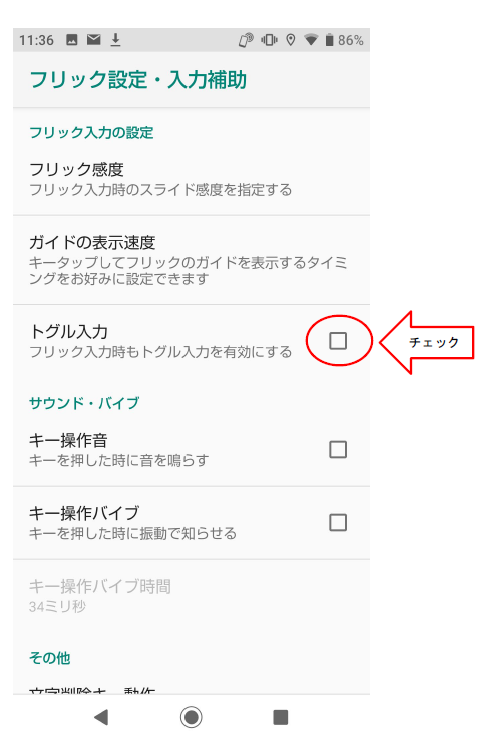
Task: Enable the キー操作バイブ checkbox
Action: (x=338, y=522)
